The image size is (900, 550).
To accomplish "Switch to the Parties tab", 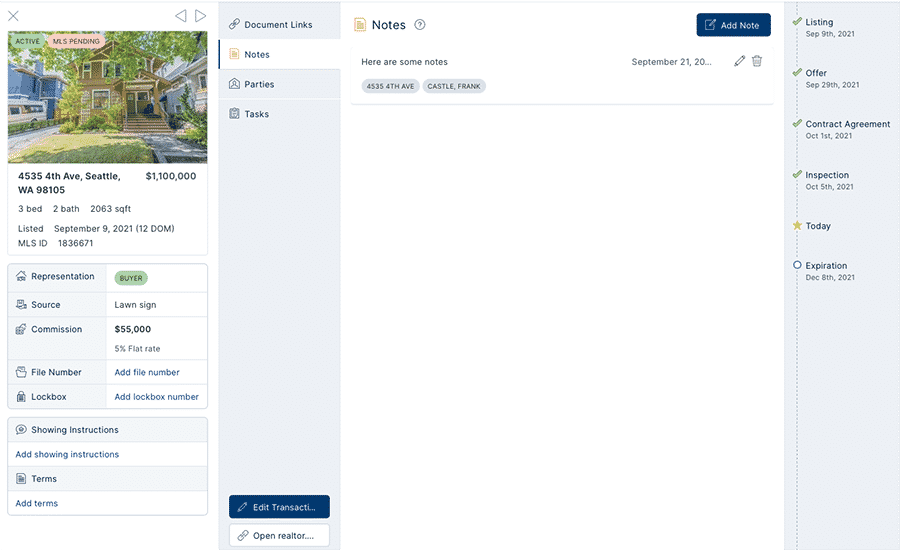I will (x=280, y=84).
